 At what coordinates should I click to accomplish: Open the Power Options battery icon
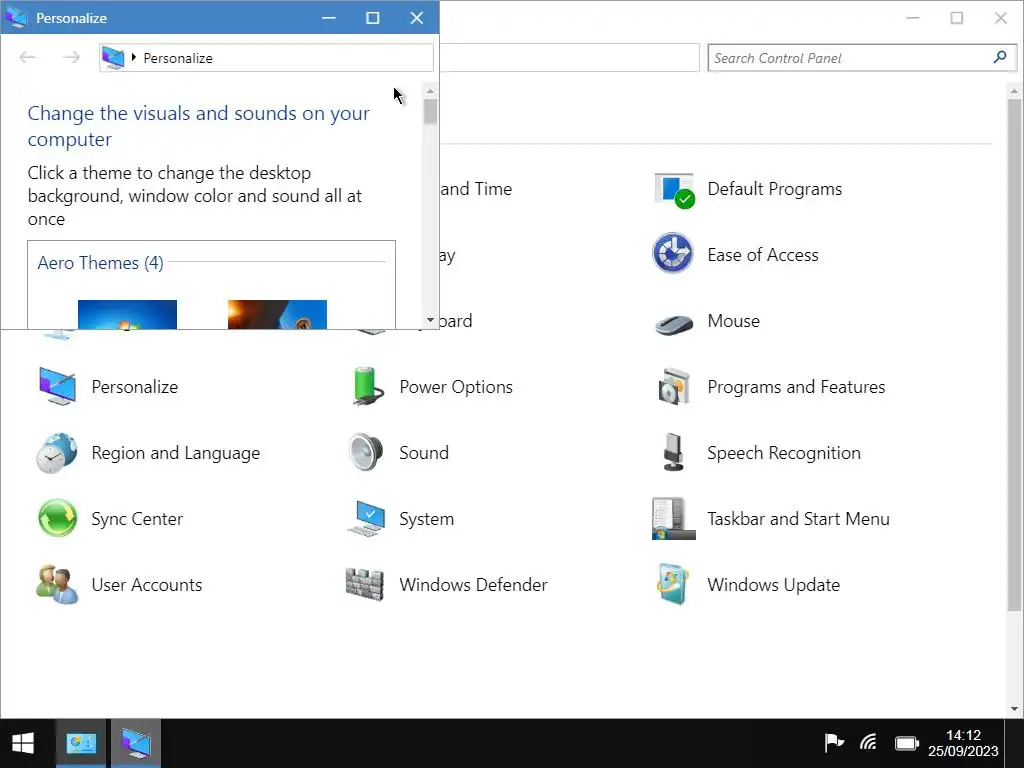pyautogui.click(x=366, y=386)
